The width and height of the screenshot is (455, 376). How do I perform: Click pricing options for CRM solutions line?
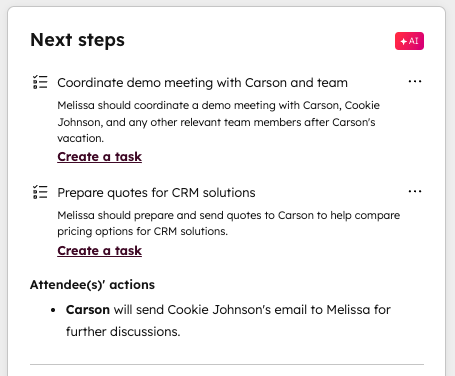click(x=142, y=231)
